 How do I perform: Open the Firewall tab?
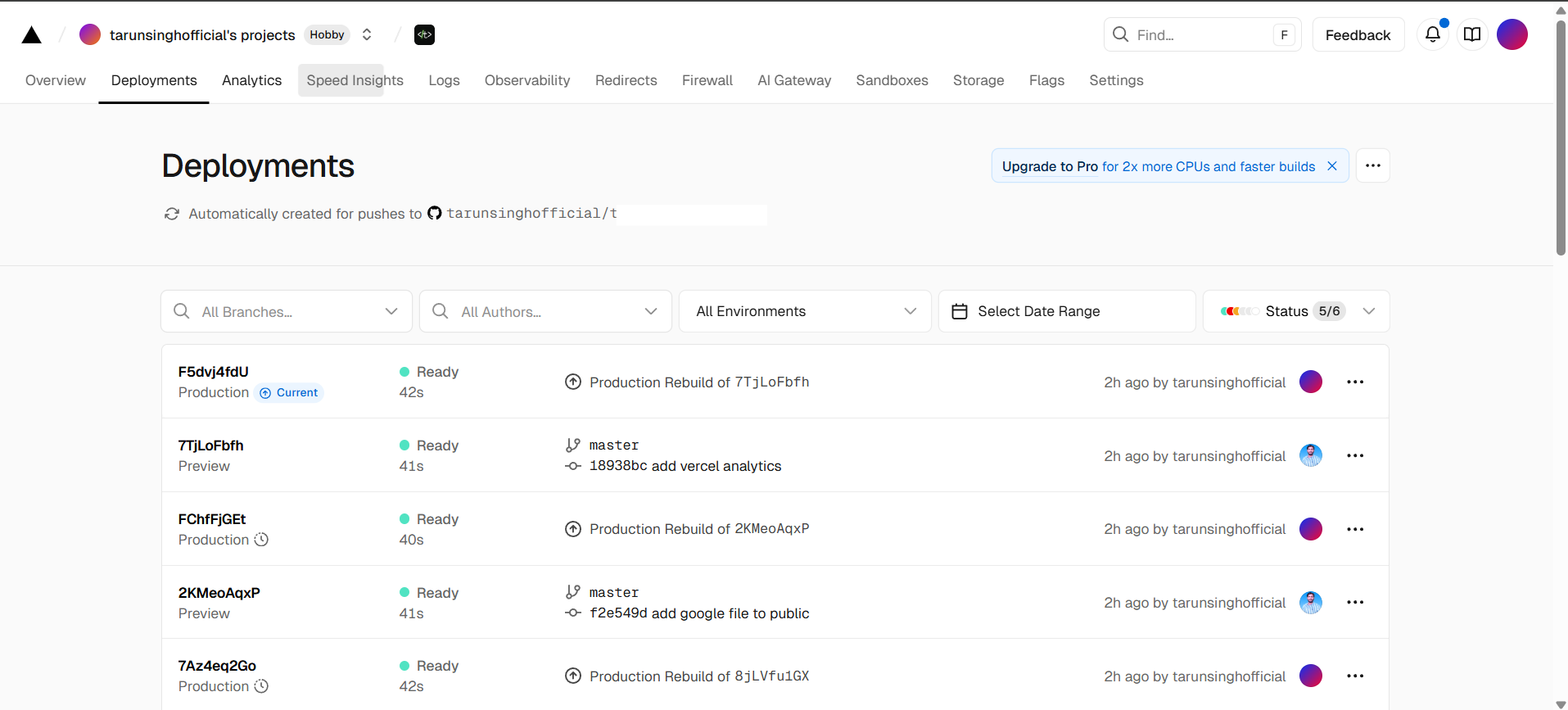707,80
